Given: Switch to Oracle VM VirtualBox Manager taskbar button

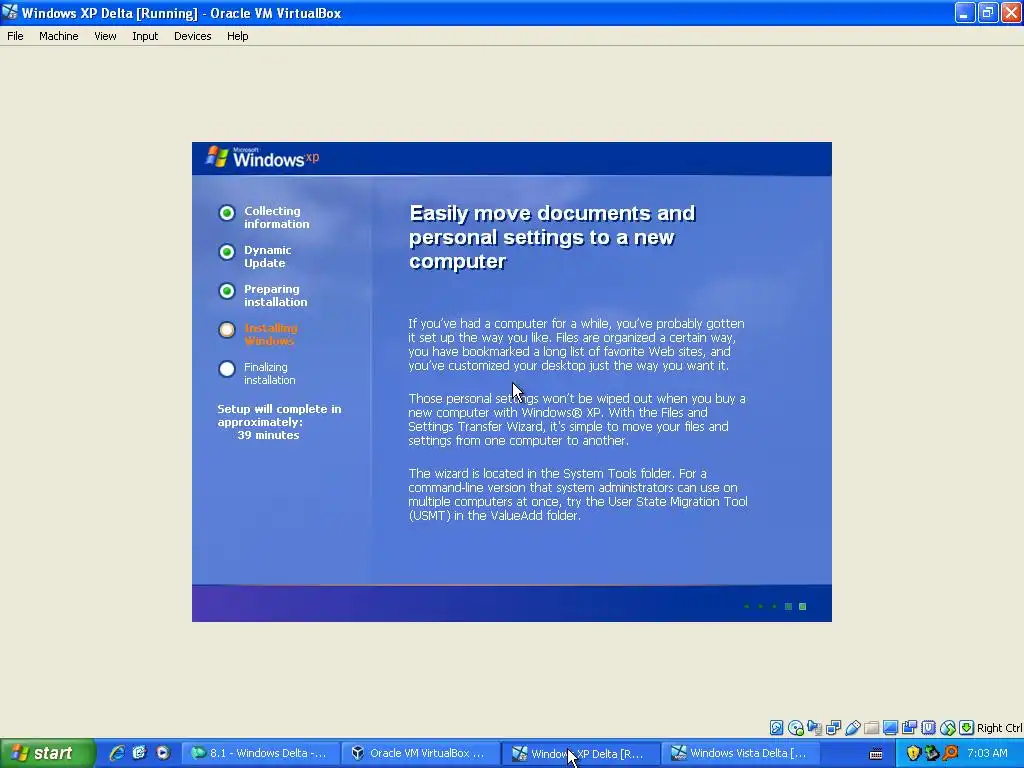Looking at the screenshot, I should (x=421, y=753).
